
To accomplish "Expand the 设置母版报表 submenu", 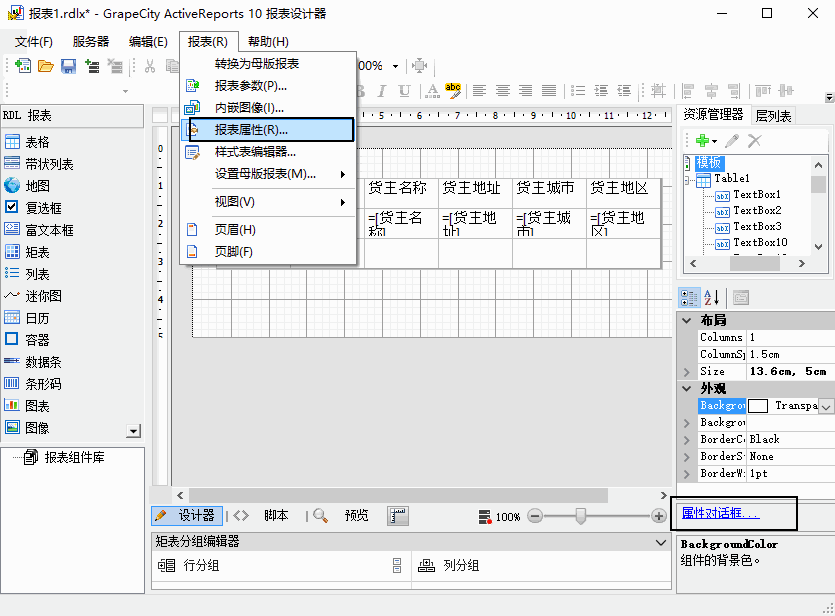I will (x=267, y=174).
